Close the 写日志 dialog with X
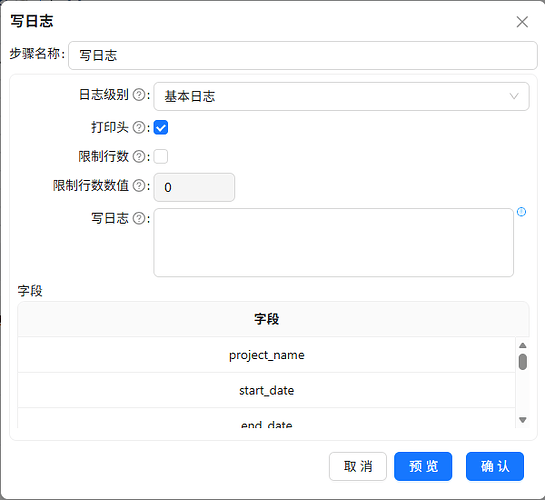The width and height of the screenshot is (545, 500). pos(522,22)
